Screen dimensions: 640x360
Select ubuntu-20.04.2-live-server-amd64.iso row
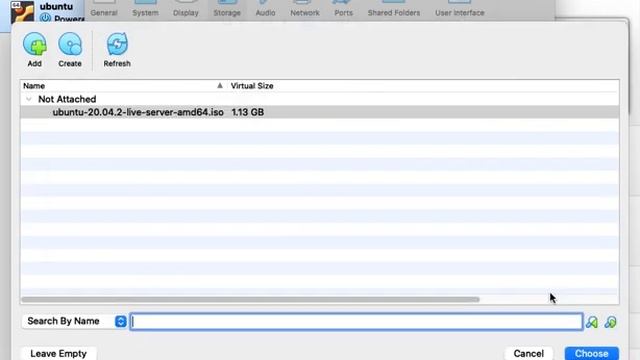[x=320, y=112]
